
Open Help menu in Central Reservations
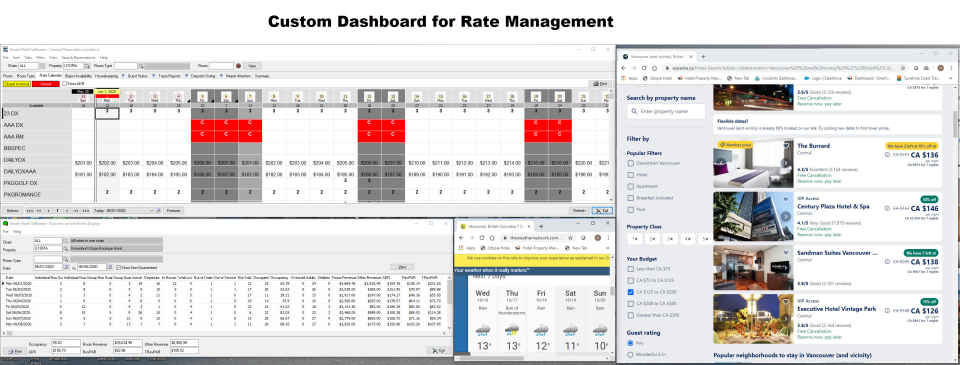pyautogui.click(x=104, y=57)
